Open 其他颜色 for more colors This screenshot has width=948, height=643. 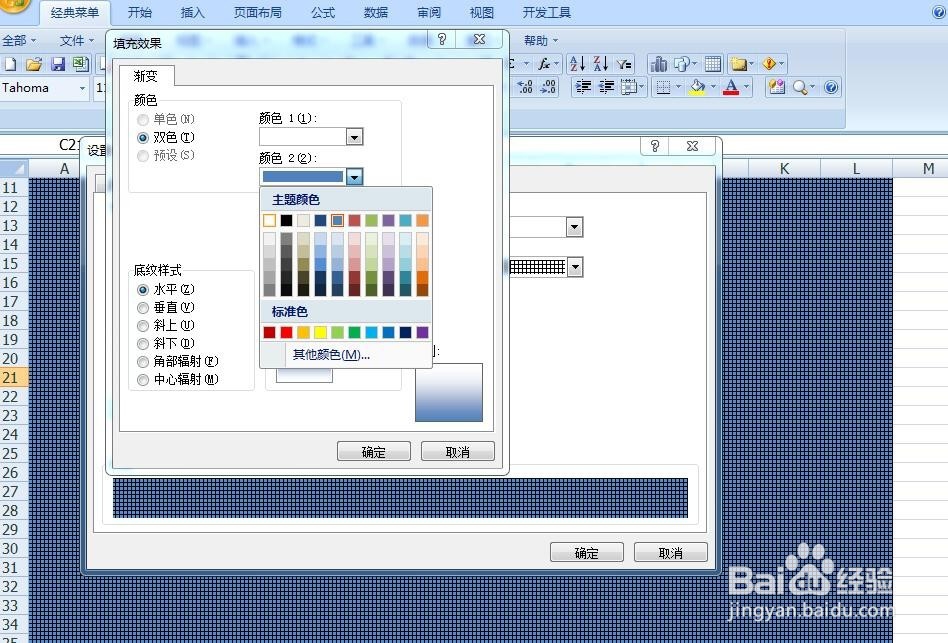(328, 354)
